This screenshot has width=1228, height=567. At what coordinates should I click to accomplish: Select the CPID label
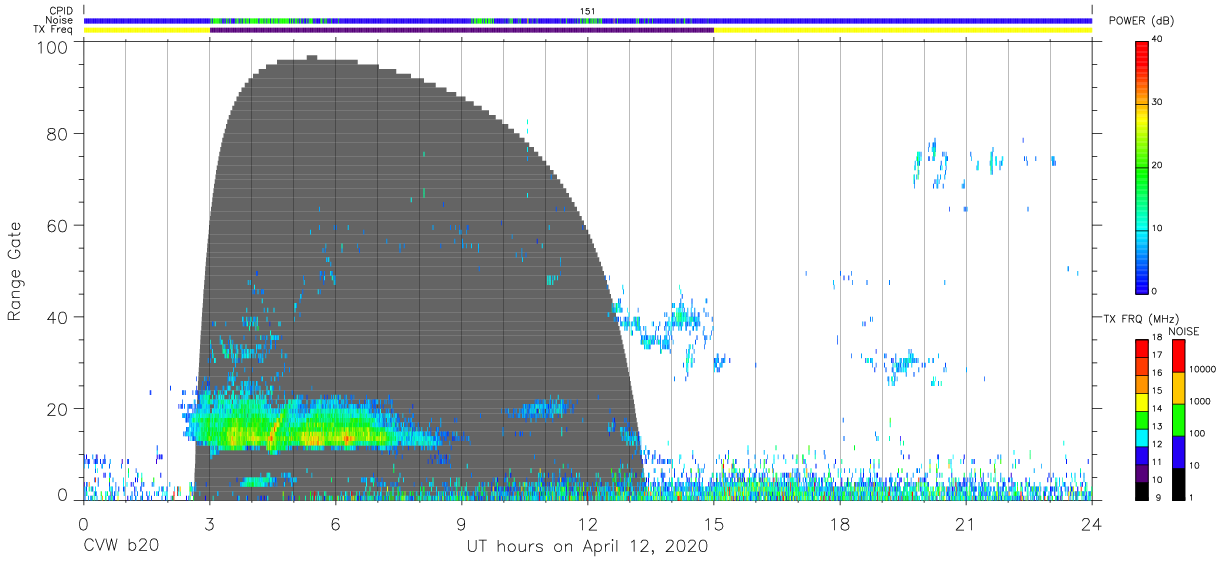[x=62, y=11]
